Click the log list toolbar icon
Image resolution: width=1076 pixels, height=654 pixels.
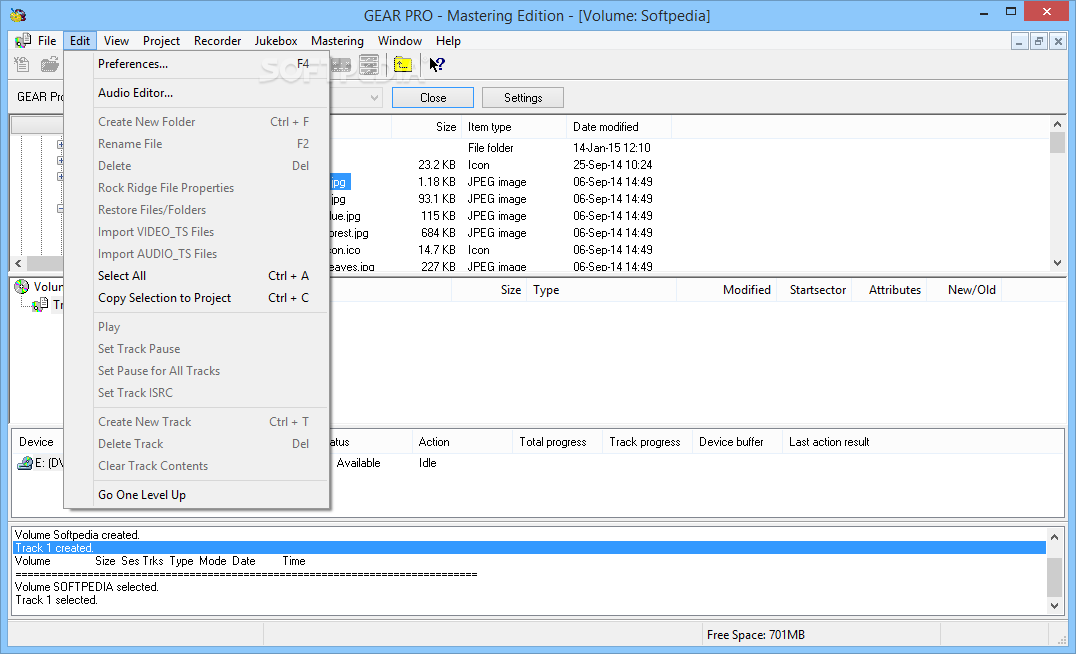tap(369, 65)
